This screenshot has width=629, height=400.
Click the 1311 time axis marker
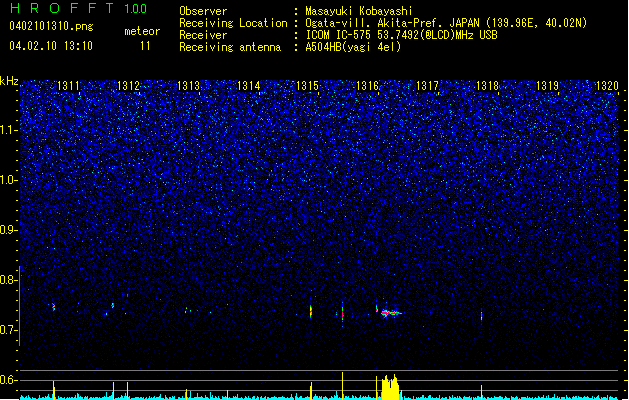pyautogui.click(x=68, y=86)
